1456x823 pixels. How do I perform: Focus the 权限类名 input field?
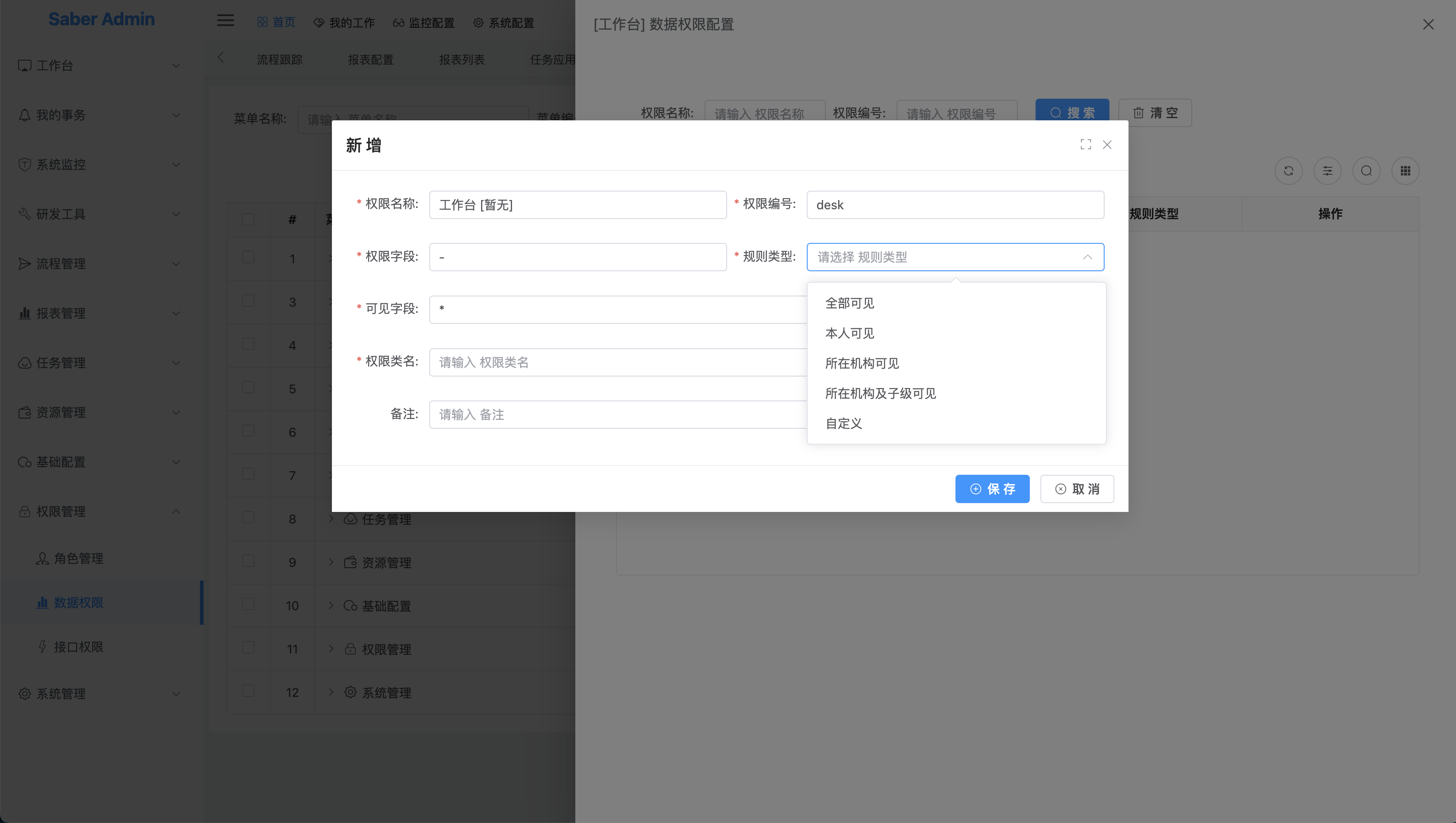click(x=618, y=362)
